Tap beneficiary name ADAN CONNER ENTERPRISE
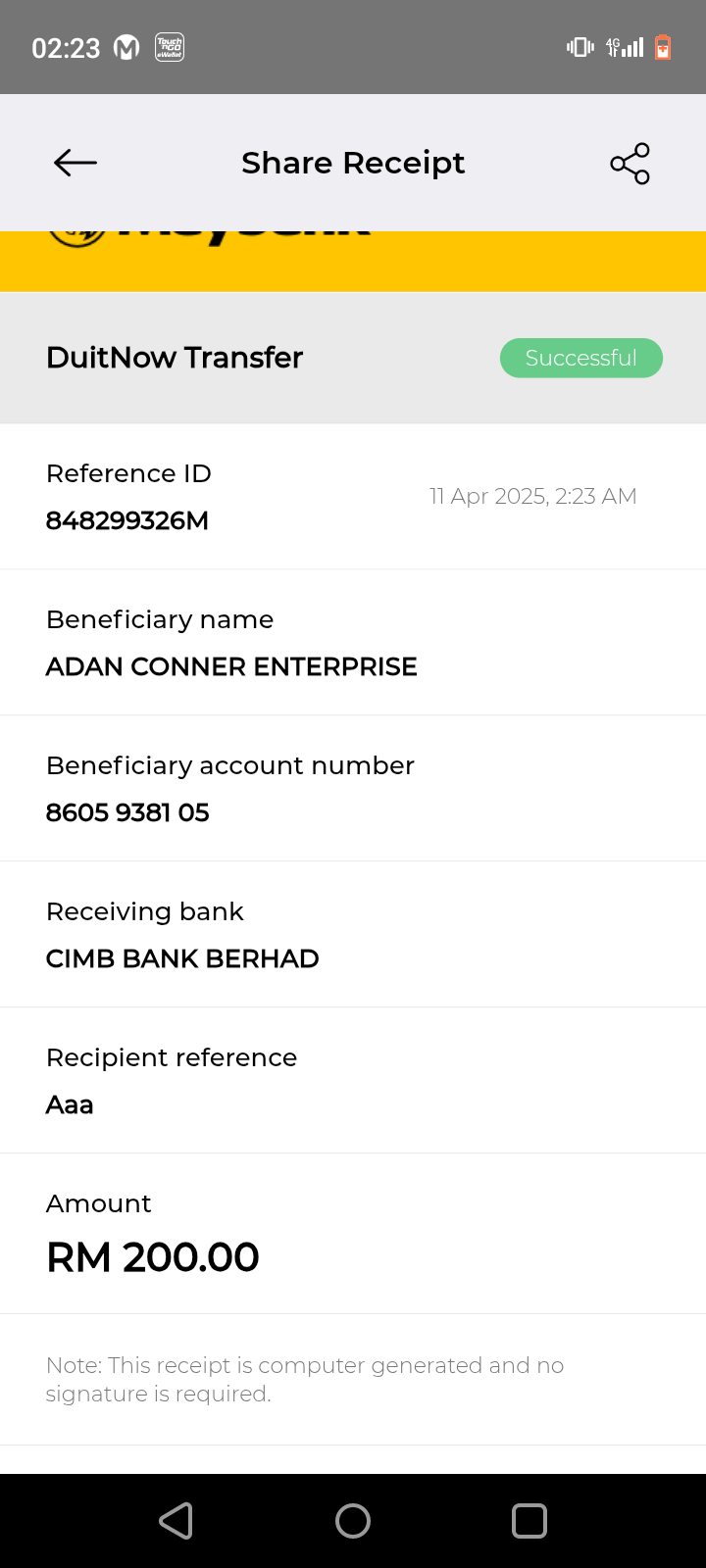 click(x=231, y=666)
